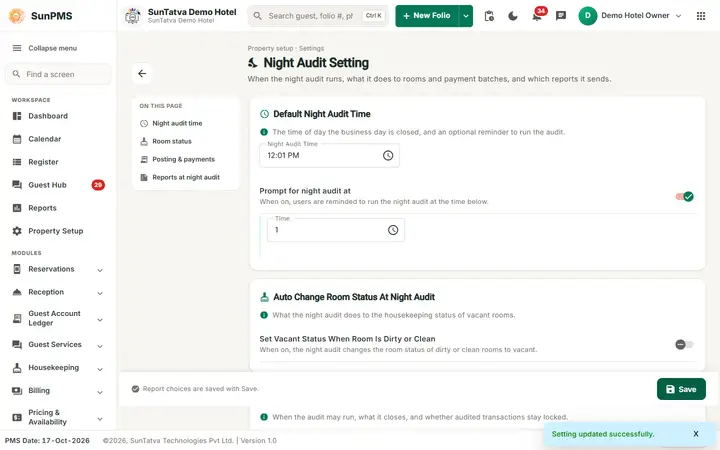The width and height of the screenshot is (720, 450).
Task: Click the Calendar sidebar icon
Action: click(x=17, y=139)
